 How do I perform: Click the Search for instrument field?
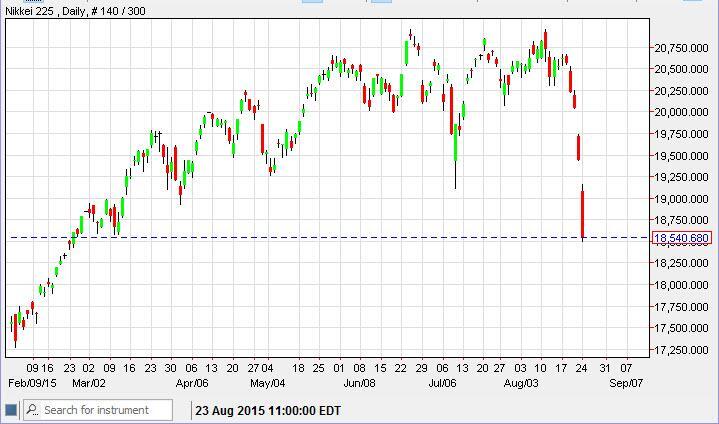pos(98,410)
